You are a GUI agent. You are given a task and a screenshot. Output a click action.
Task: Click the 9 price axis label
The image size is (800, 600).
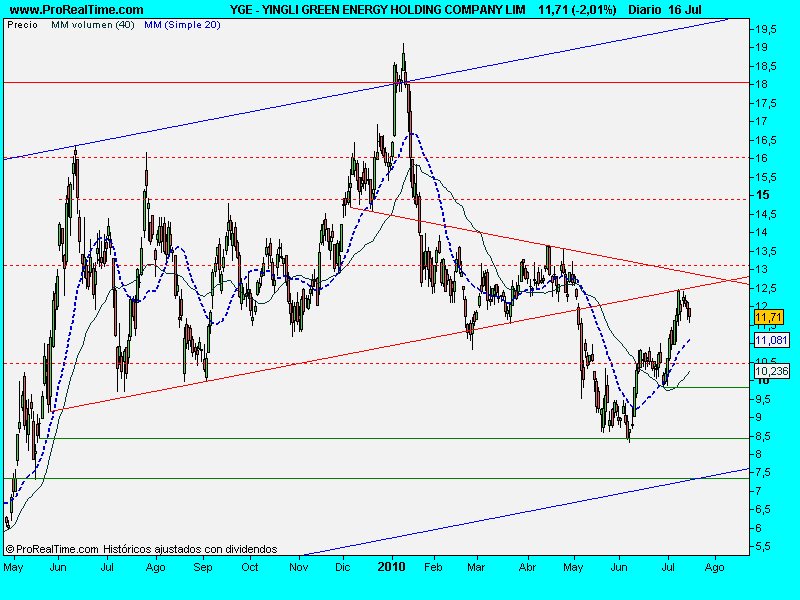759,417
